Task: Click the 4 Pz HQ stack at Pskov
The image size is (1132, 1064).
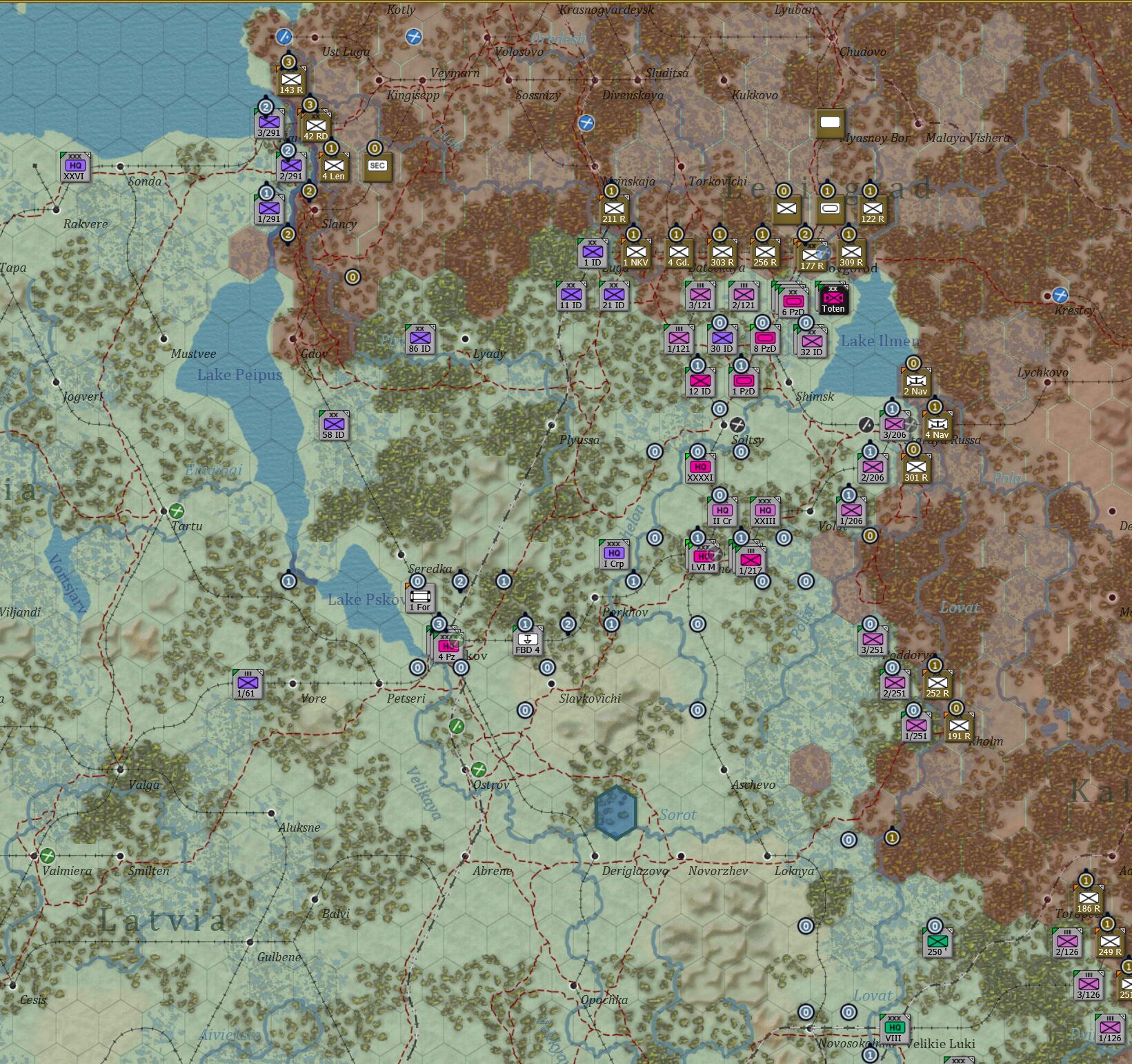Action: click(446, 646)
